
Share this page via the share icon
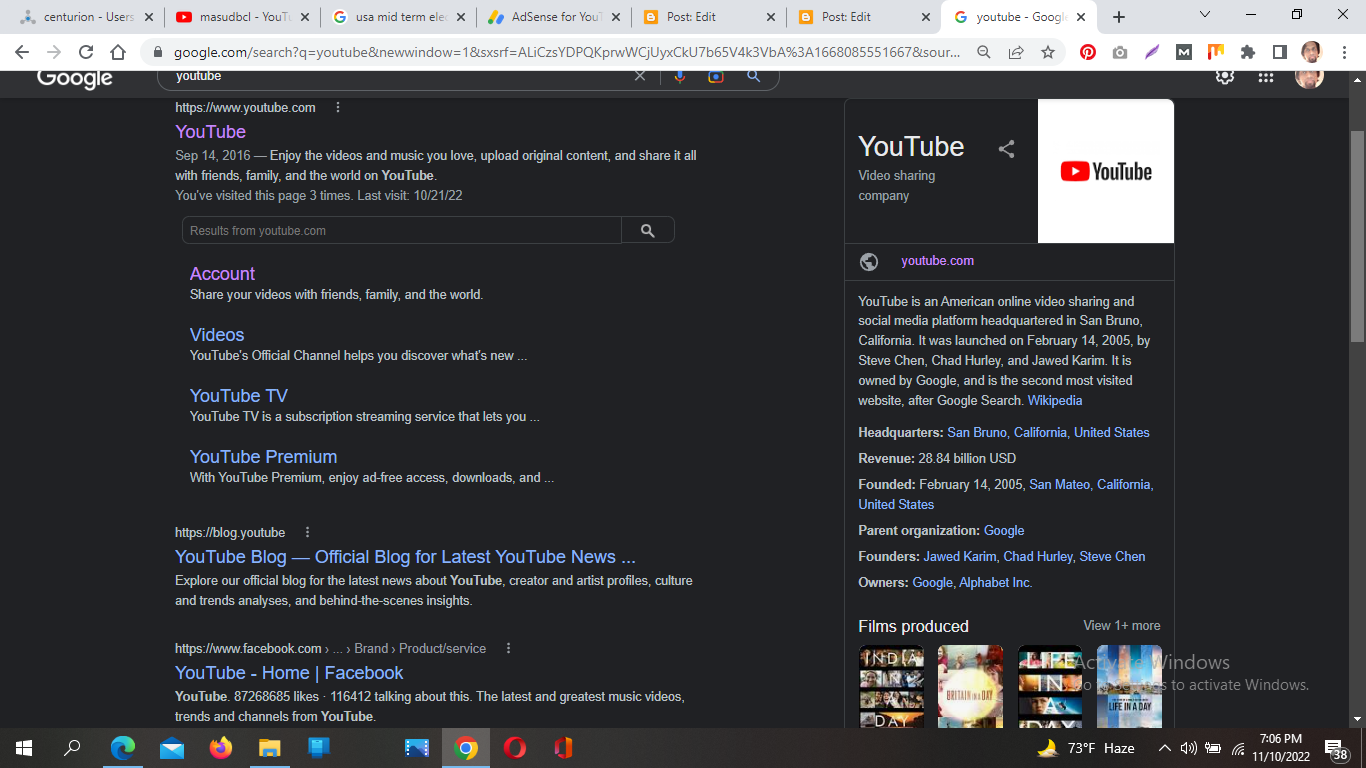tap(1016, 52)
